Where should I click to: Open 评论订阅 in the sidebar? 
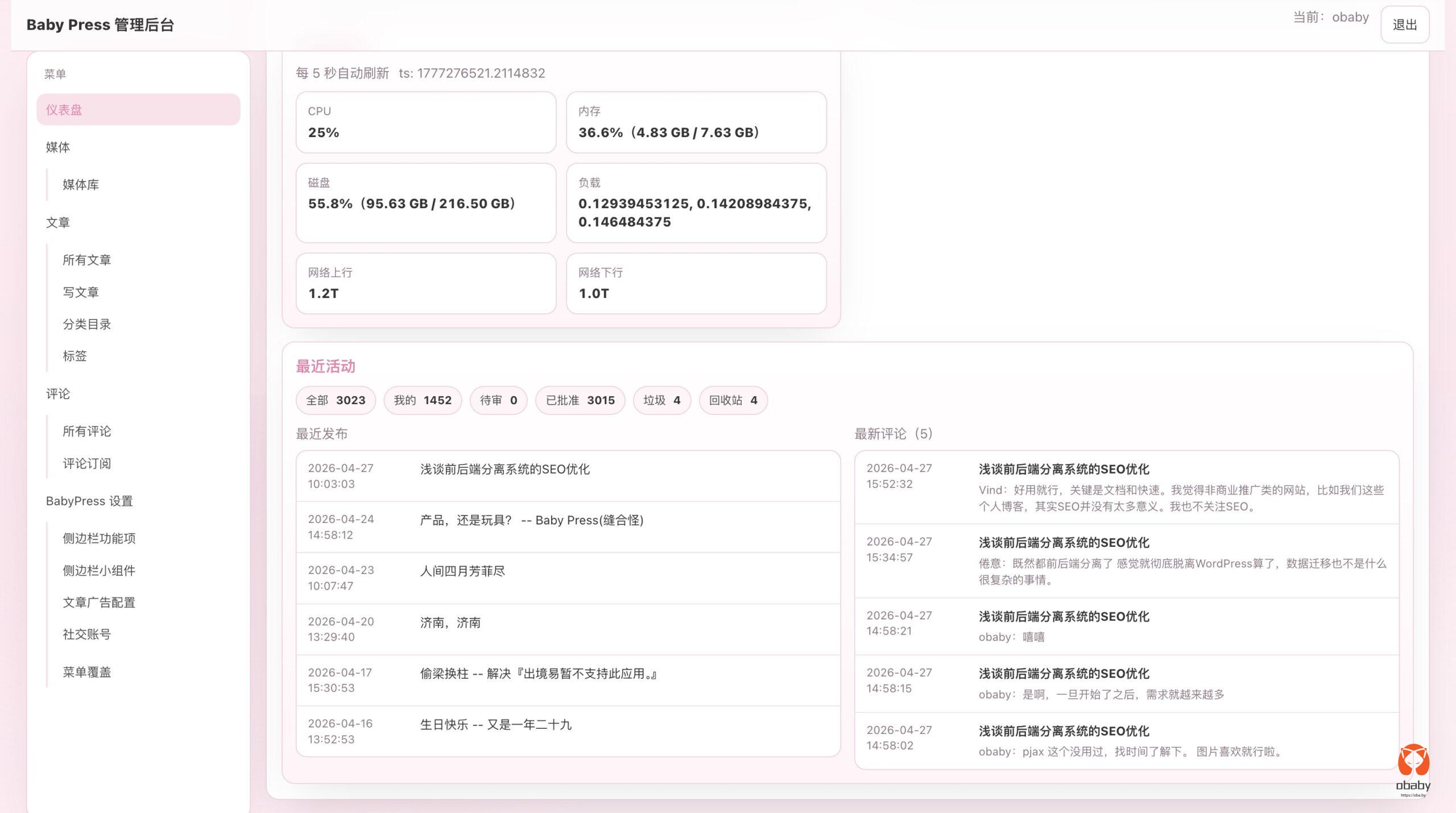click(x=87, y=463)
